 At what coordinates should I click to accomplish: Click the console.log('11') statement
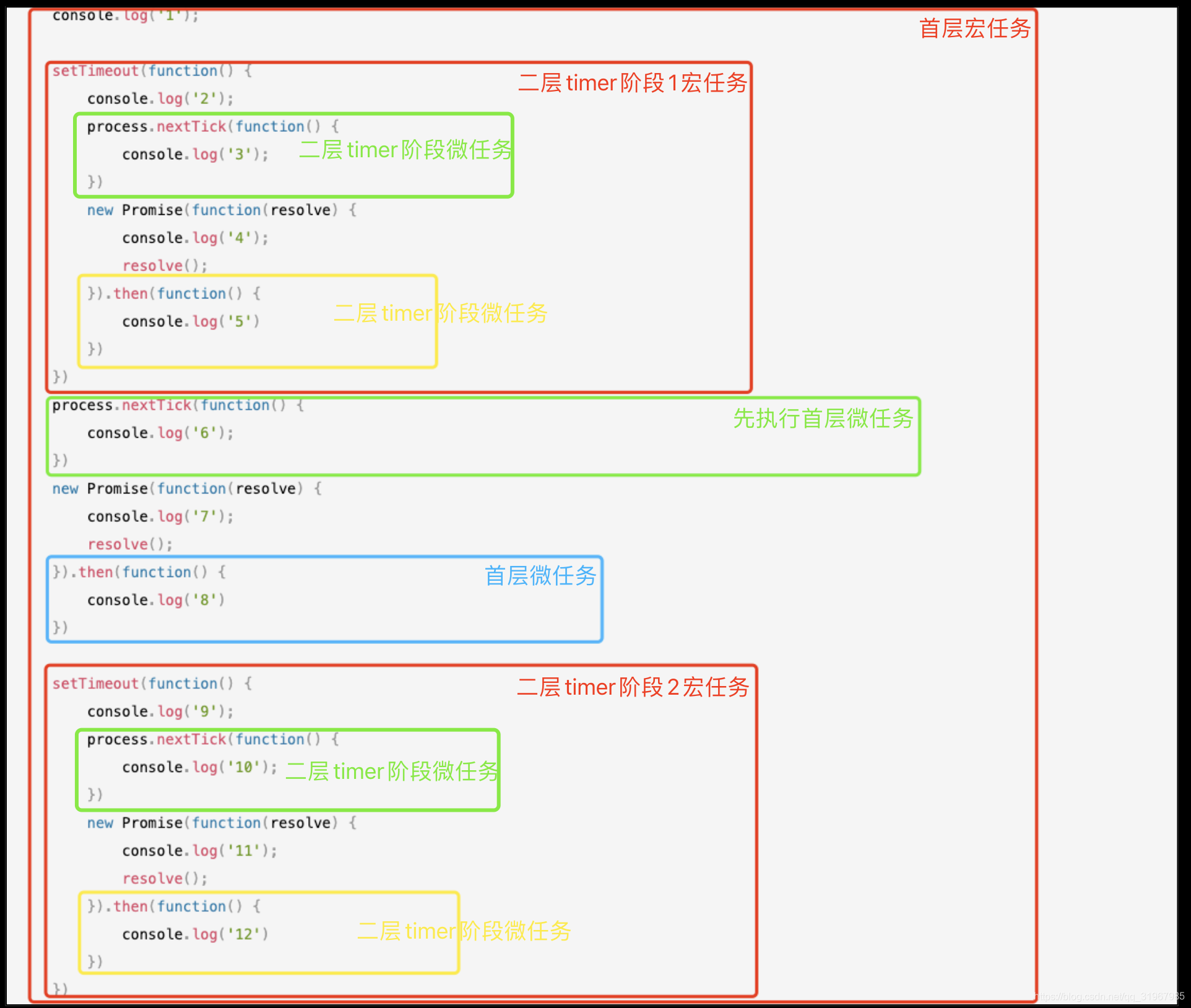198,850
